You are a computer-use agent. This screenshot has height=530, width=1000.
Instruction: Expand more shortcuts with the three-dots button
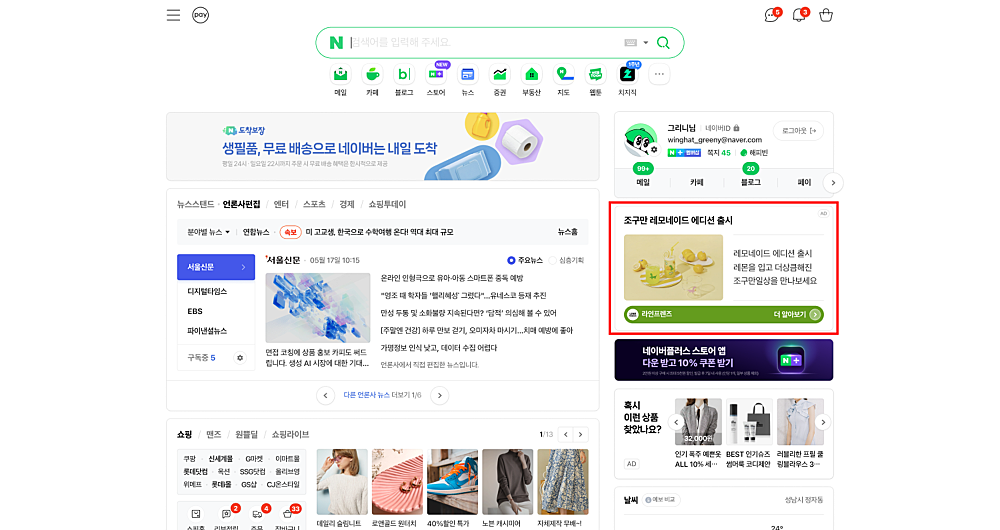659,74
